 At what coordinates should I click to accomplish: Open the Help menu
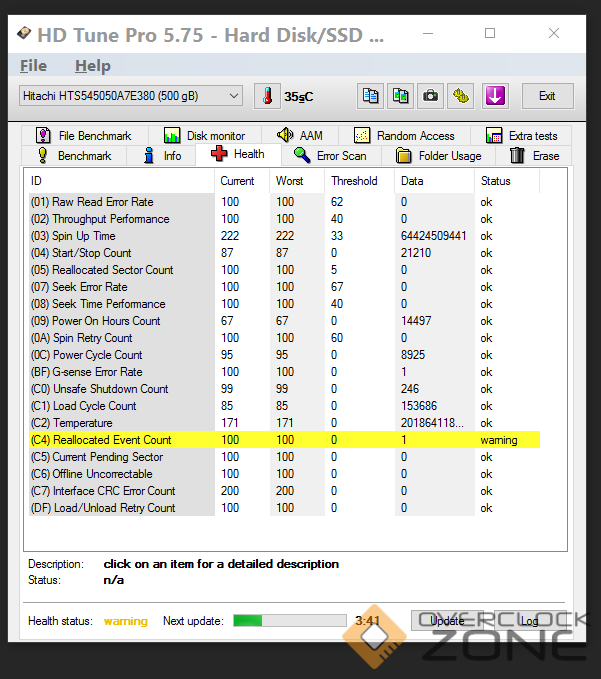point(93,66)
